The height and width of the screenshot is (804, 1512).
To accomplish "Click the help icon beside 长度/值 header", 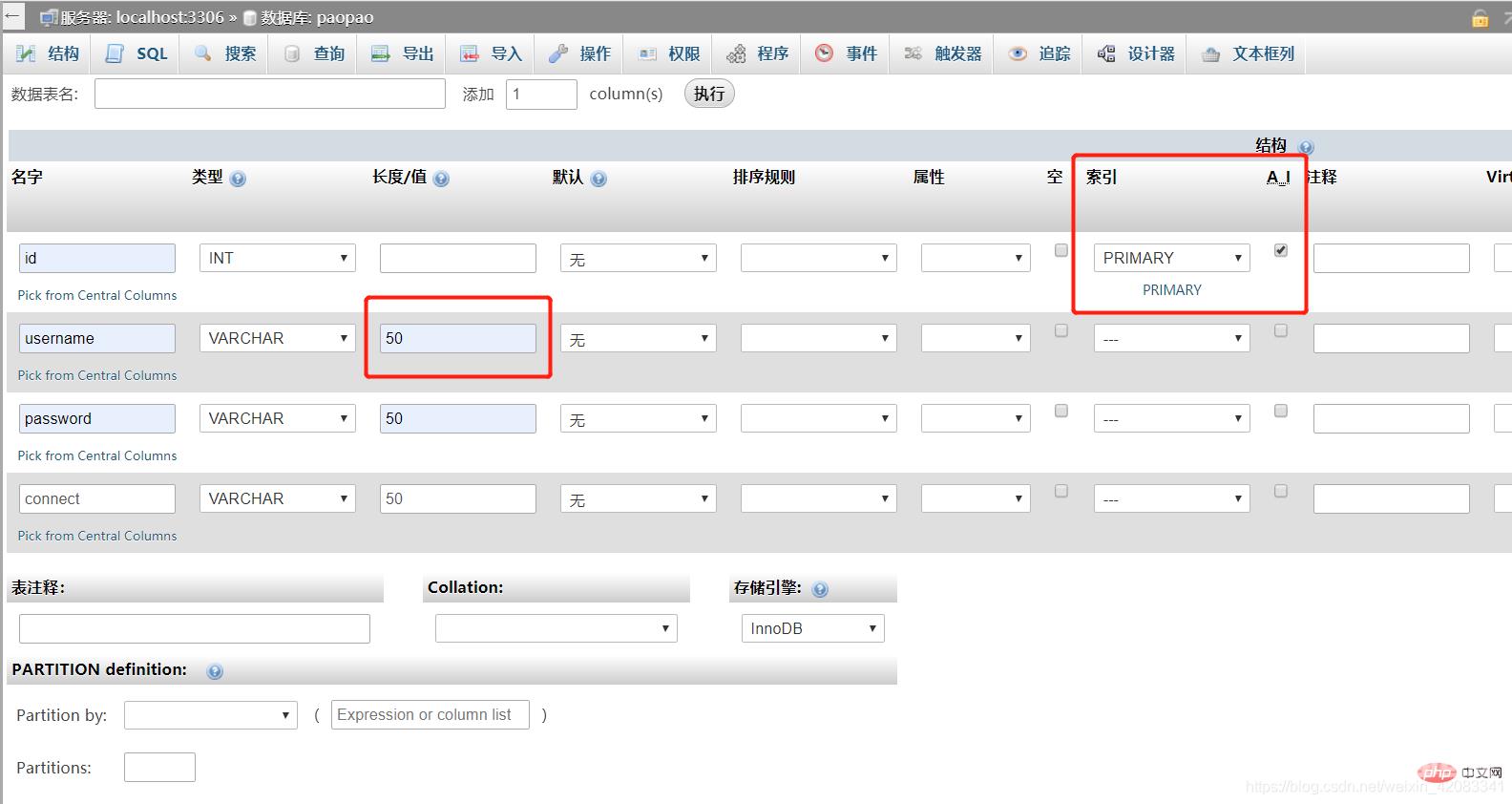I will pyautogui.click(x=441, y=179).
